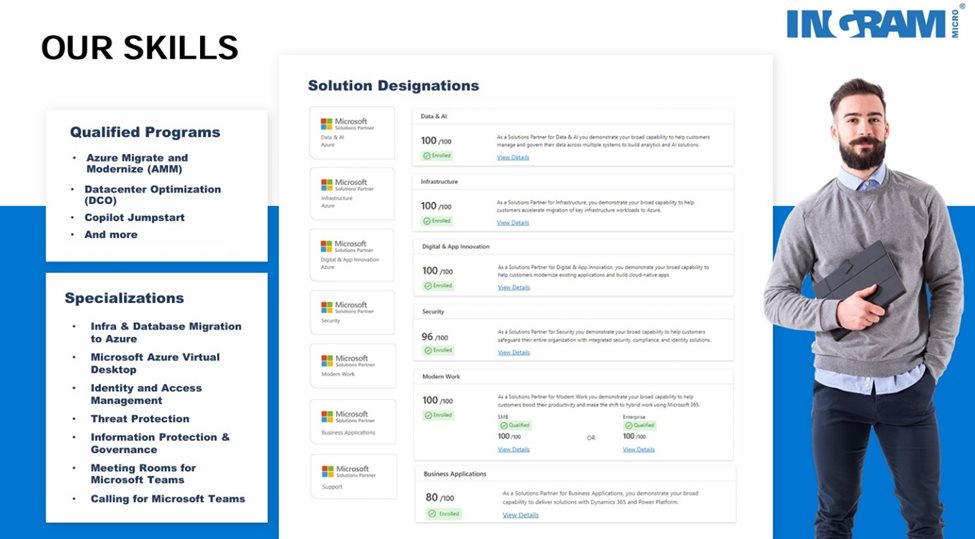Viewport: 975px width, 539px height.
Task: Click the Enrolled badge under Infrastructure
Action: pos(437,221)
